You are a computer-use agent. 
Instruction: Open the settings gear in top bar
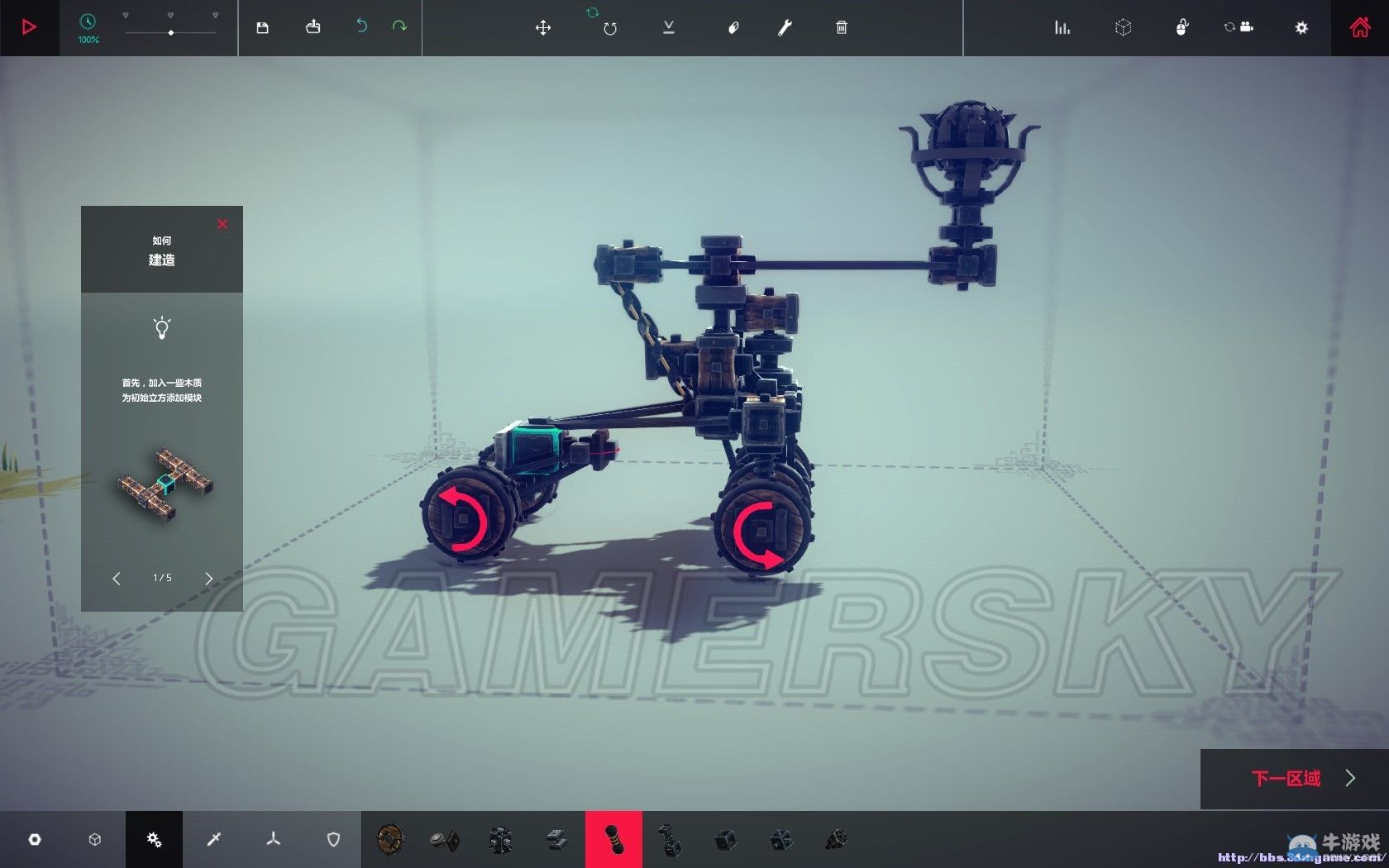1301,28
